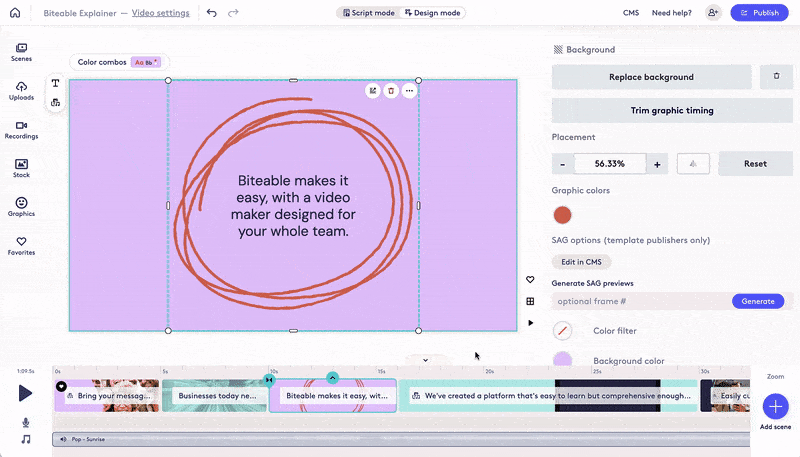Open Video settings link

tap(160, 13)
